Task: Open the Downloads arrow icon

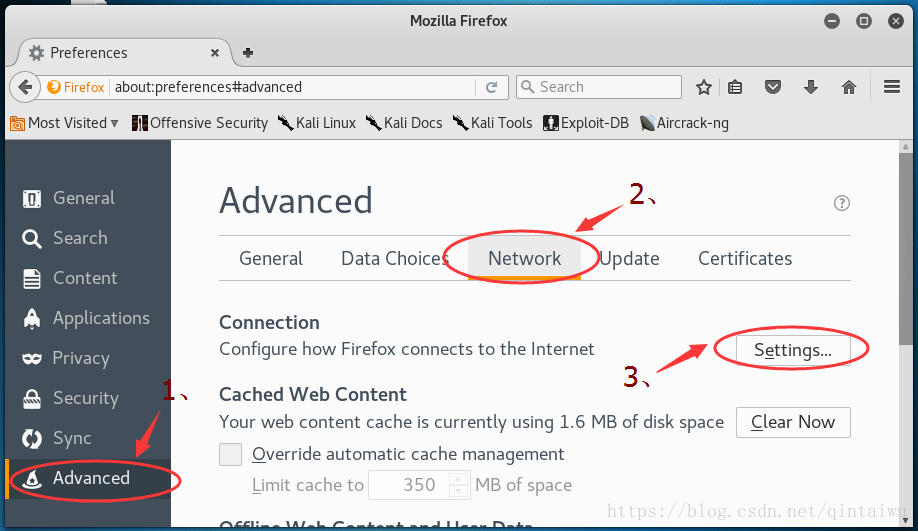Action: (x=811, y=87)
